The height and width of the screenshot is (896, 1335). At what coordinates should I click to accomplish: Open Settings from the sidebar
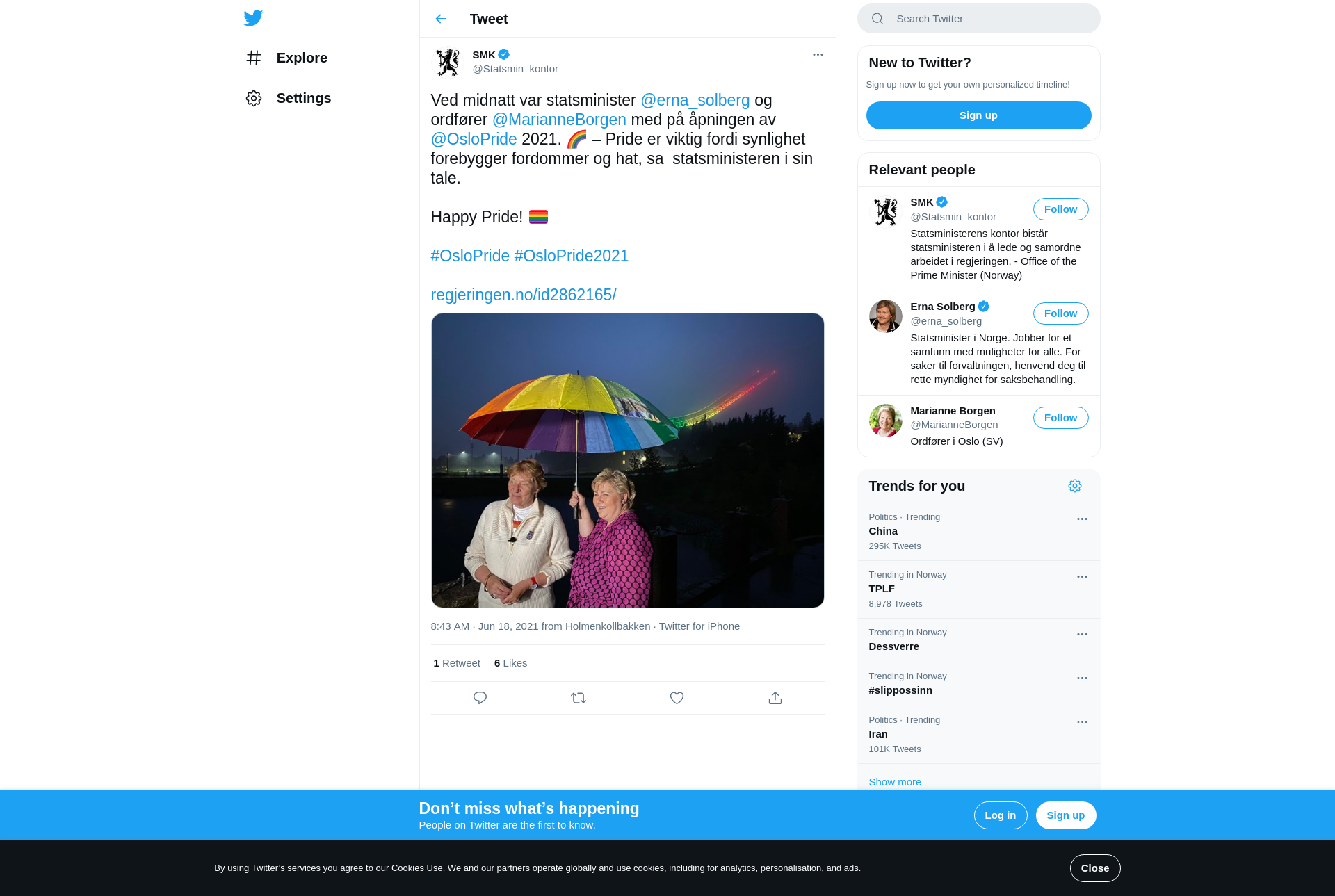pyautogui.click(x=288, y=98)
